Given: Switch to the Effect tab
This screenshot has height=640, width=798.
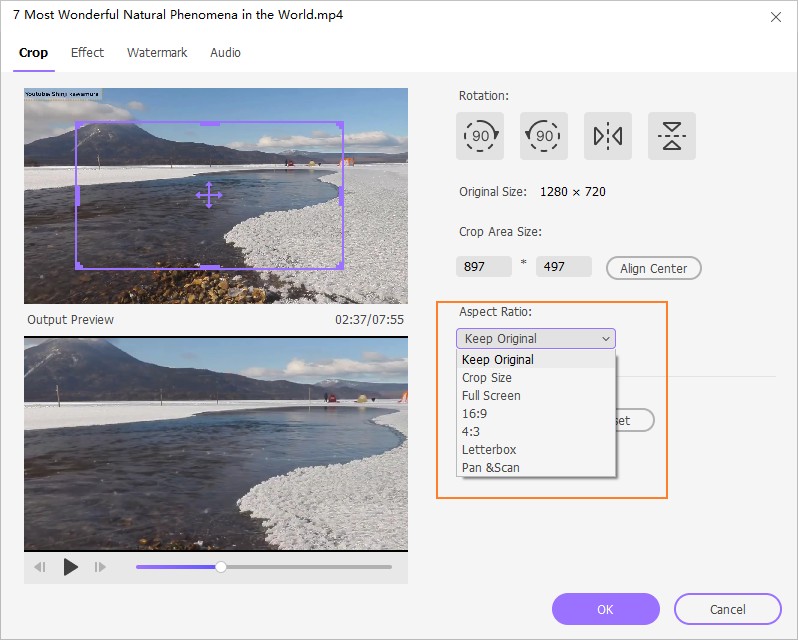Looking at the screenshot, I should [x=87, y=53].
